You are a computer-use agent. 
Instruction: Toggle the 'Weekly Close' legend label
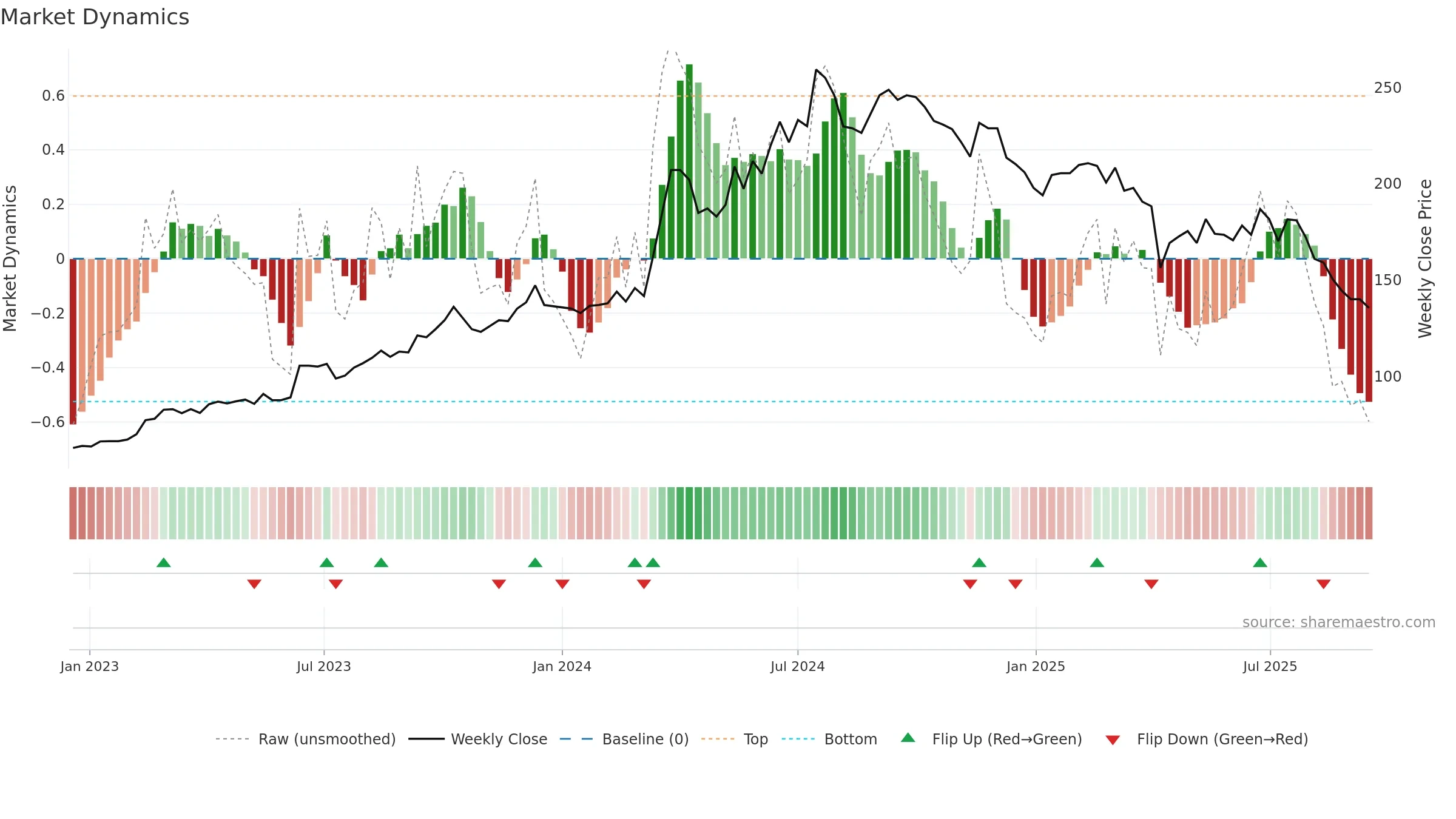[x=499, y=739]
